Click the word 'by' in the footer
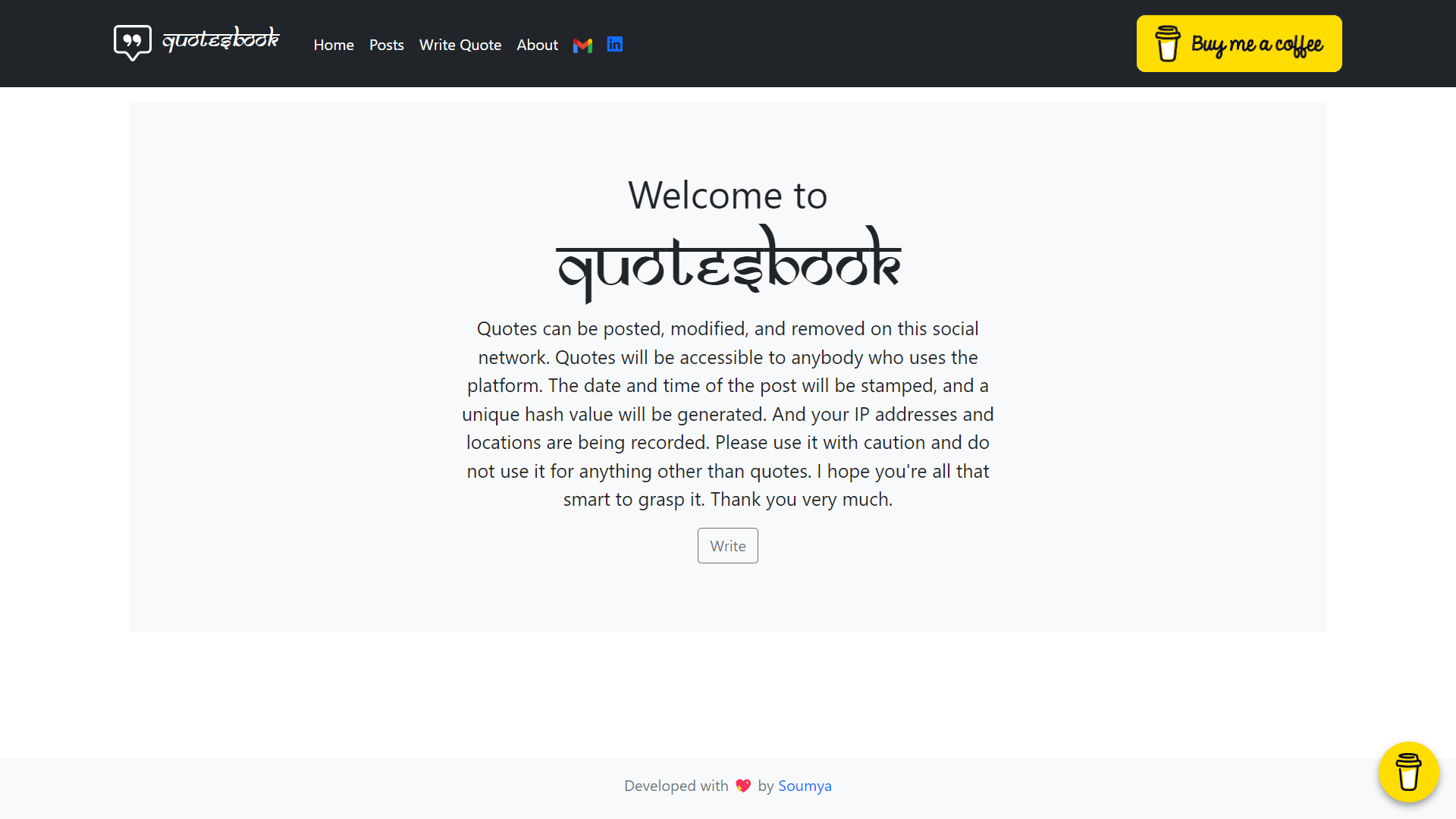Viewport: 1456px width, 819px height. tap(766, 786)
